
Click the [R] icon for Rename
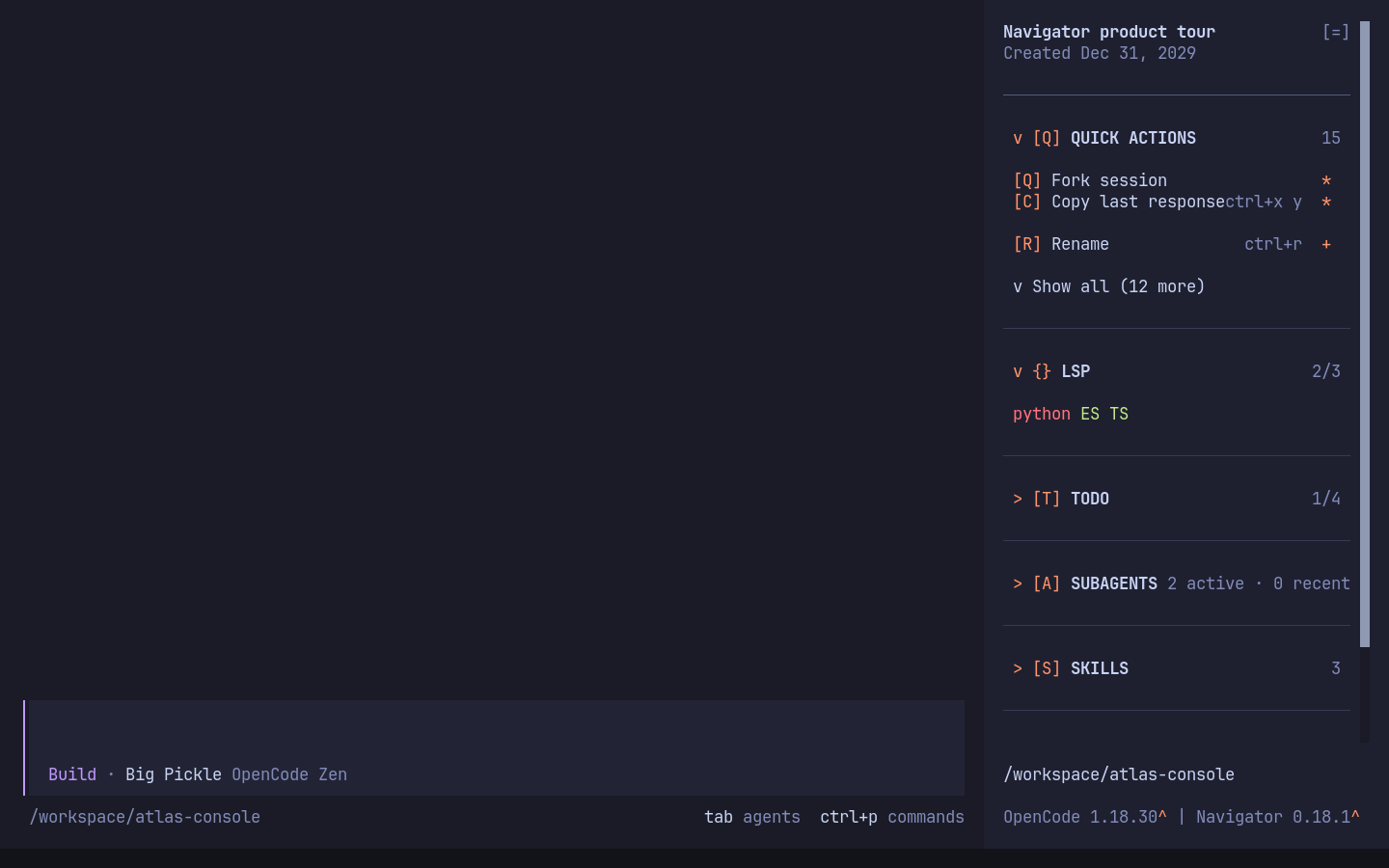pyautogui.click(x=1027, y=244)
